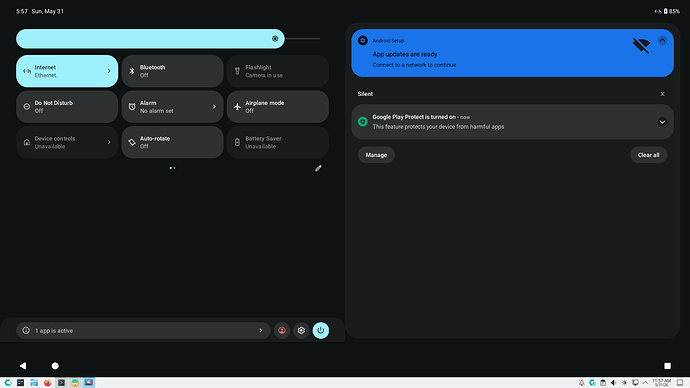Click the volume speaker tray icon

613,383
